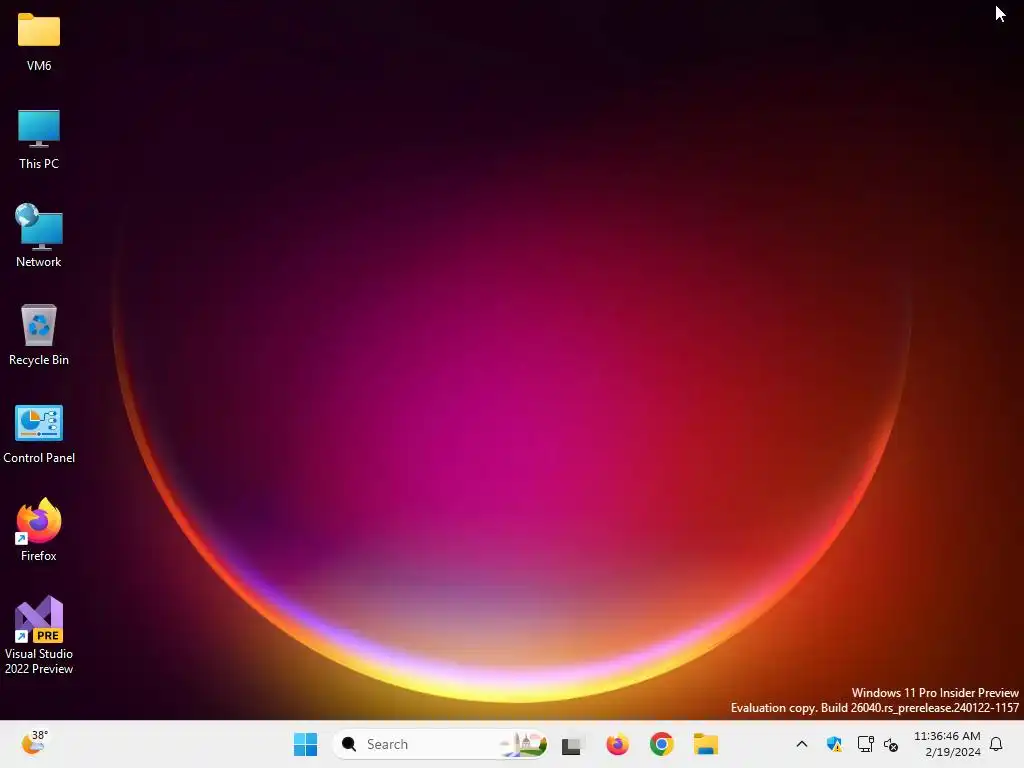Open the clock showing 11:36:46 AM
Screen dimensions: 1024x768
[947, 744]
